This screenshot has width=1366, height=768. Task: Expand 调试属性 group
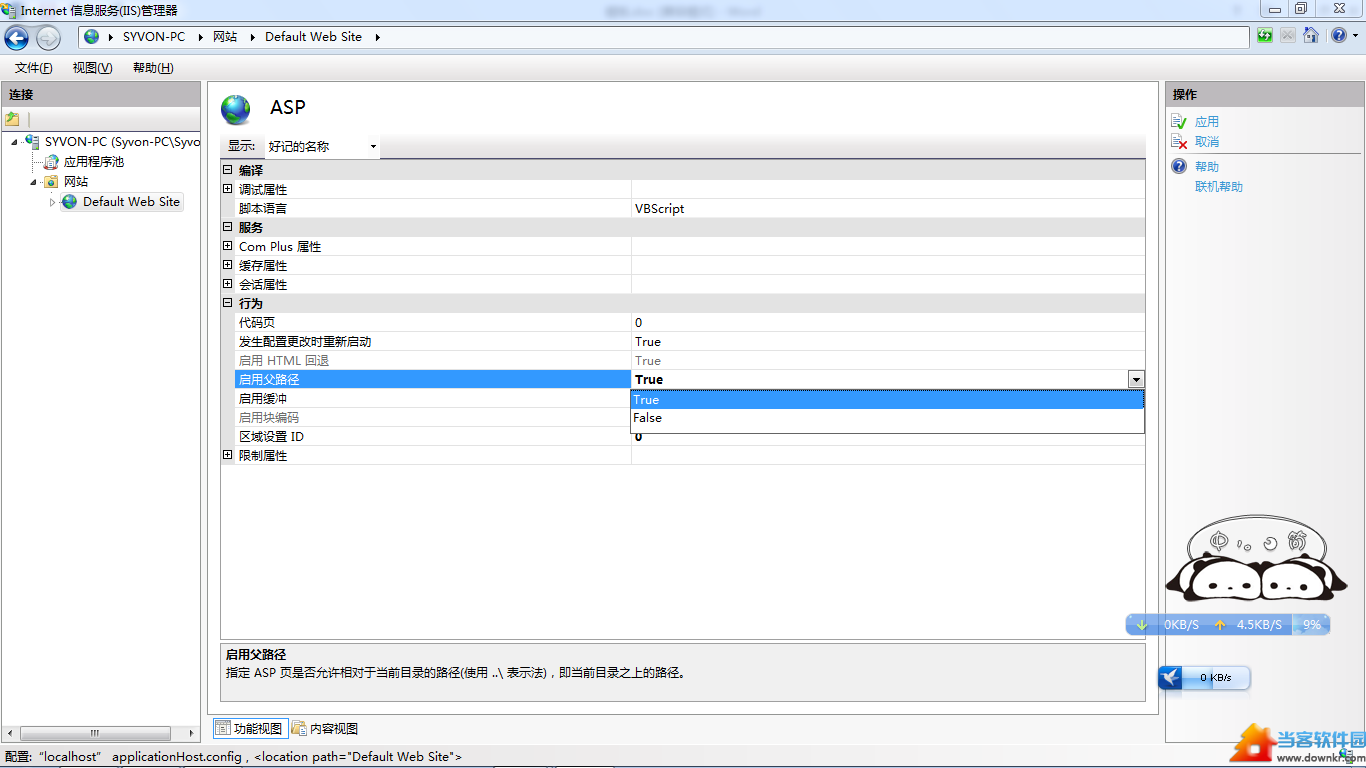click(x=227, y=189)
